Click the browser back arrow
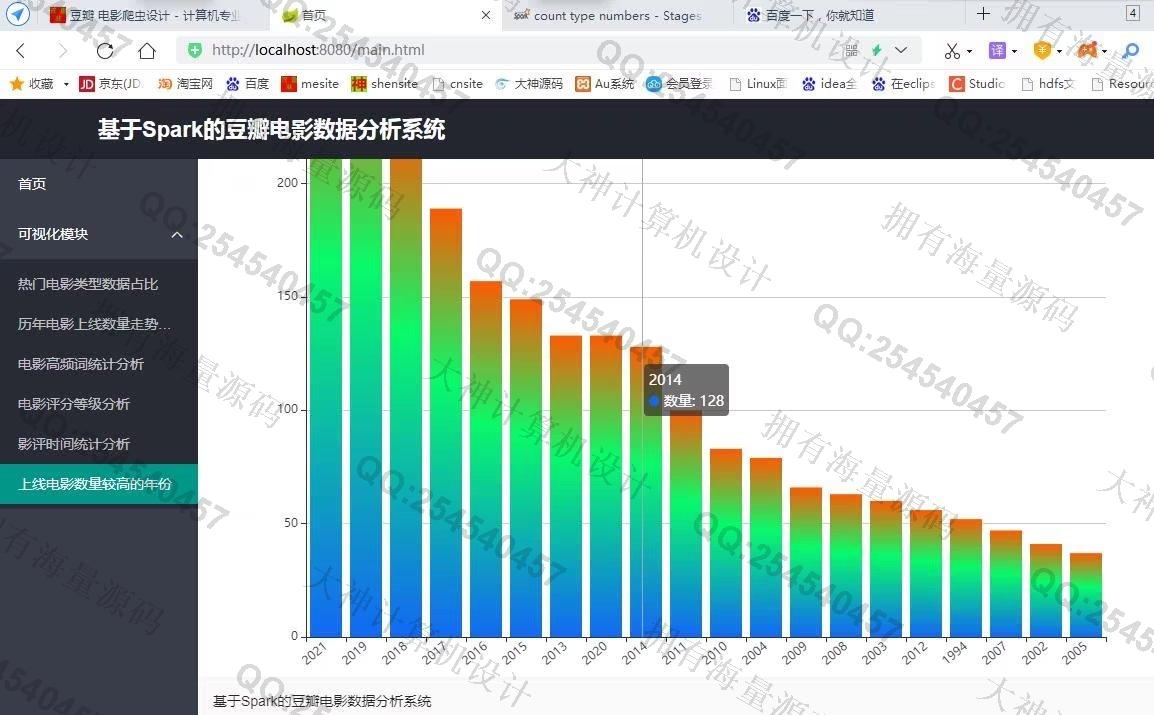The image size is (1154, 715). pos(21,50)
